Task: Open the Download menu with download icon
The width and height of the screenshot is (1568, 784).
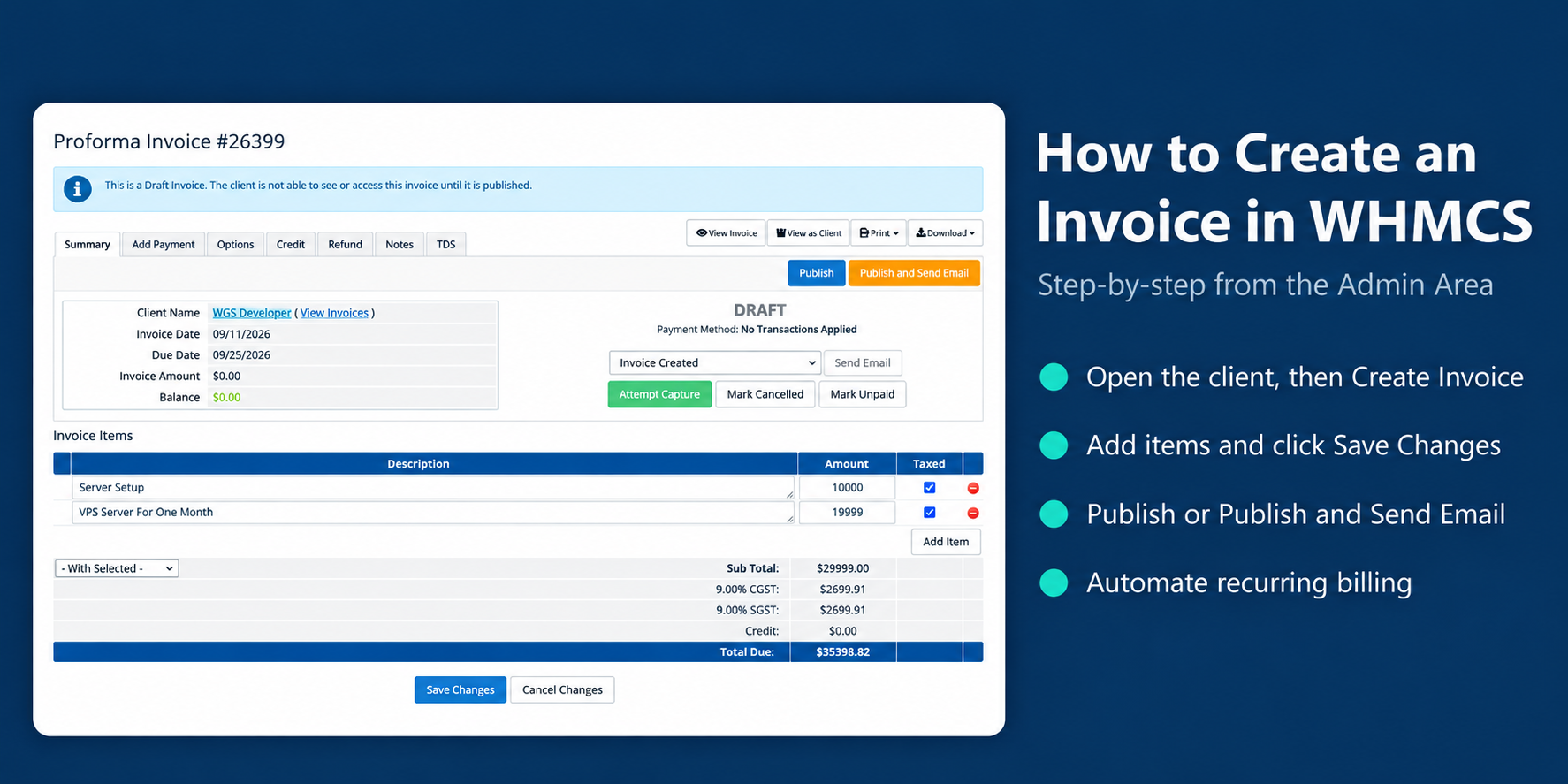Action: coord(945,233)
